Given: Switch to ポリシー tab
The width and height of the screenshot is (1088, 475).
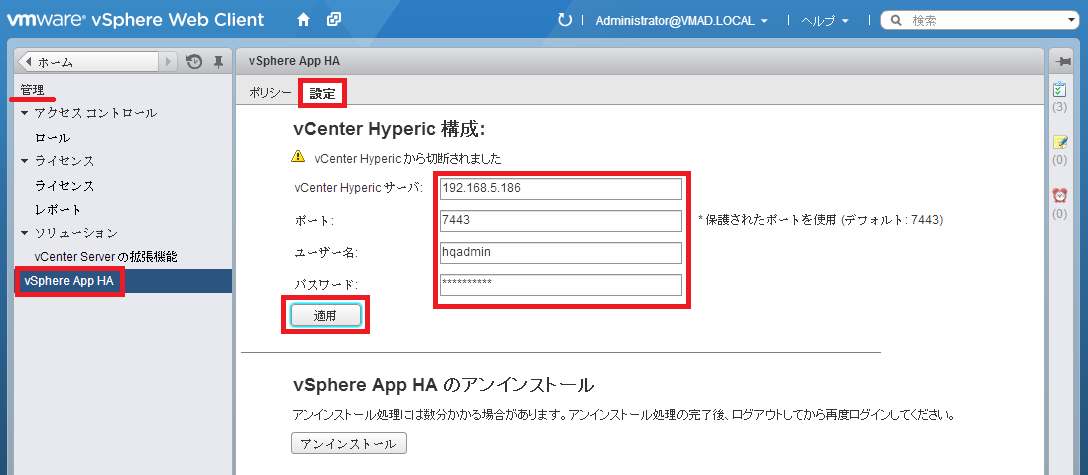Looking at the screenshot, I should [271, 94].
